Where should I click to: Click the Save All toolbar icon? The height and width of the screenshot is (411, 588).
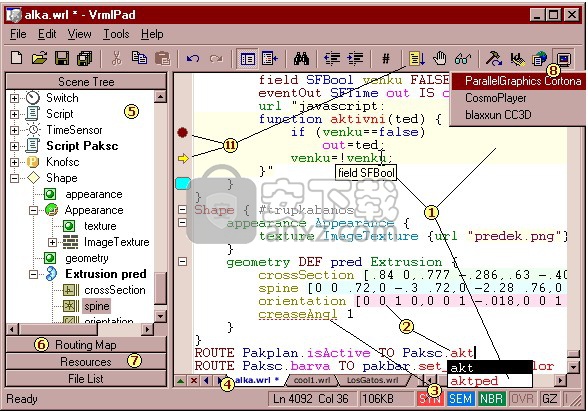click(84, 58)
